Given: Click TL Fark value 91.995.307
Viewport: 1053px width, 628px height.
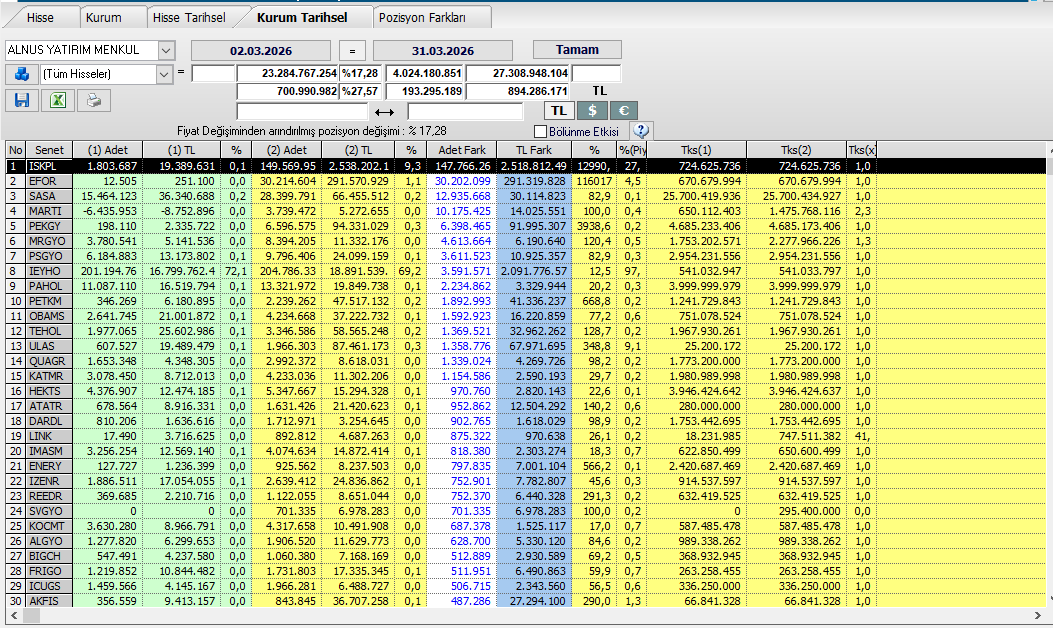Looking at the screenshot, I should [x=535, y=226].
